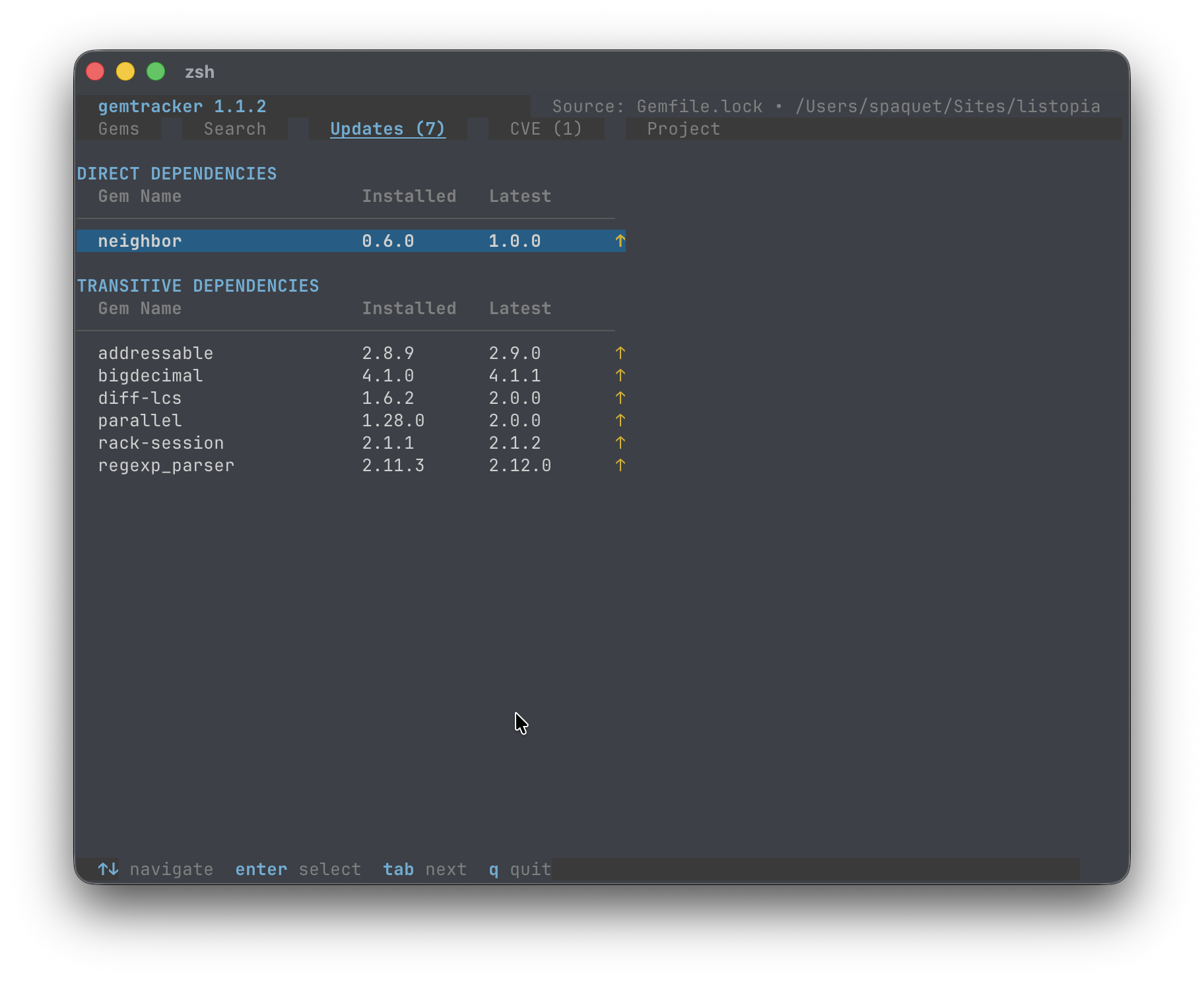Switch to the Project tab
This screenshot has width=1204, height=982.
(683, 129)
